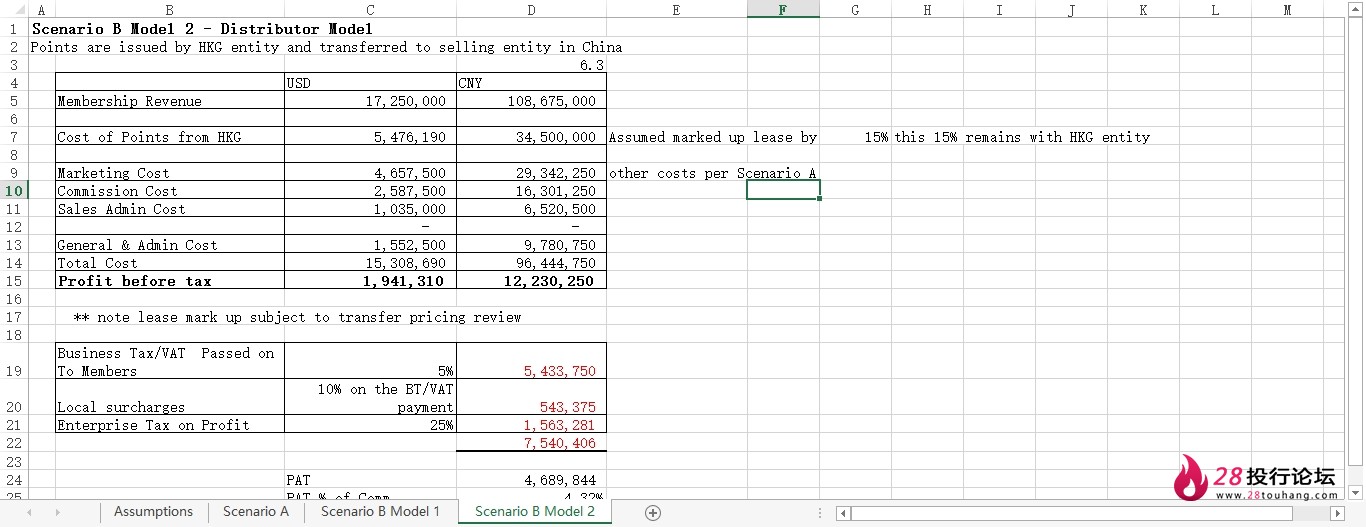Screen dimensions: 1366x527
Task: Select the 9,780,750 value cell
Action: point(531,245)
